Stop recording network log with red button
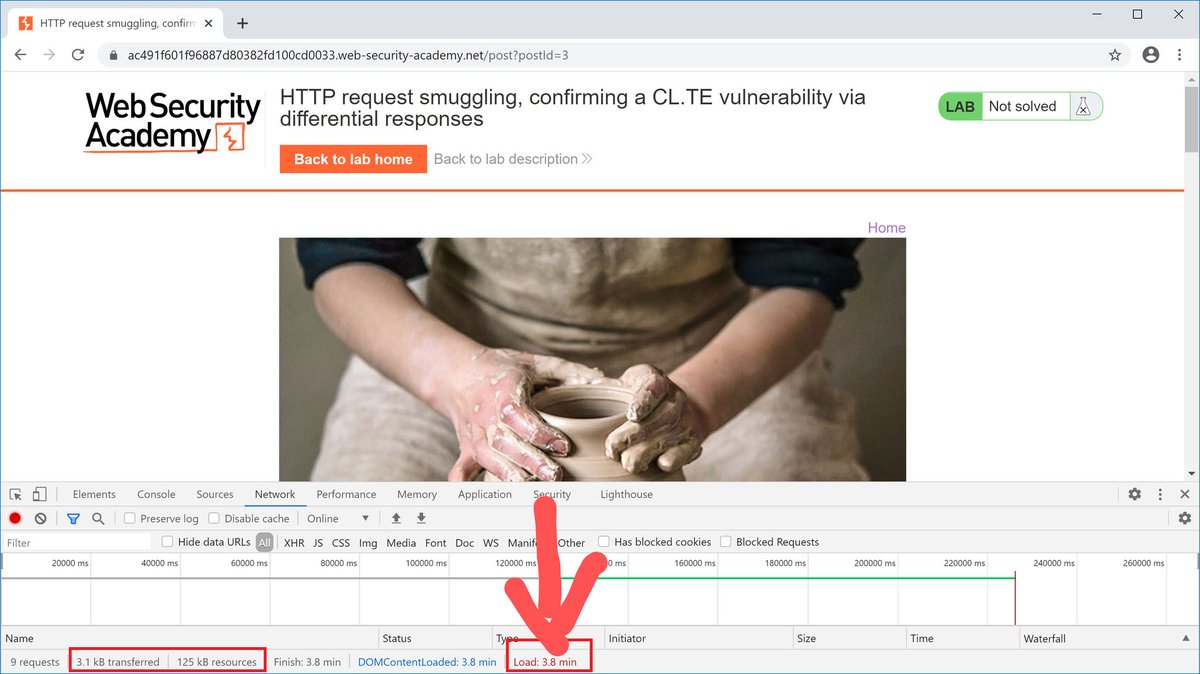The height and width of the screenshot is (674, 1200). (15, 518)
